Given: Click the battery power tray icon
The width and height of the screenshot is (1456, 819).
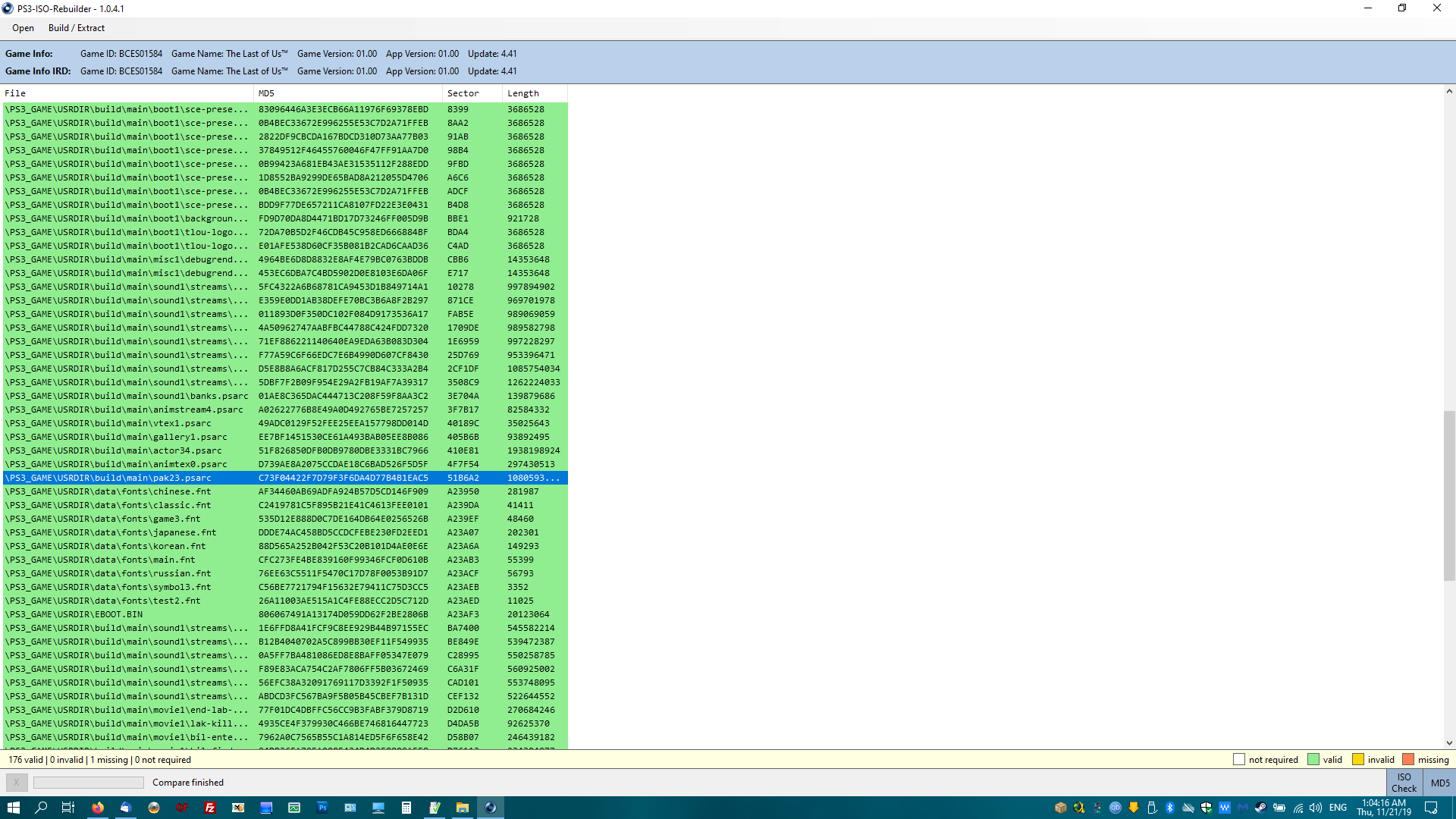Looking at the screenshot, I should (x=1279, y=808).
